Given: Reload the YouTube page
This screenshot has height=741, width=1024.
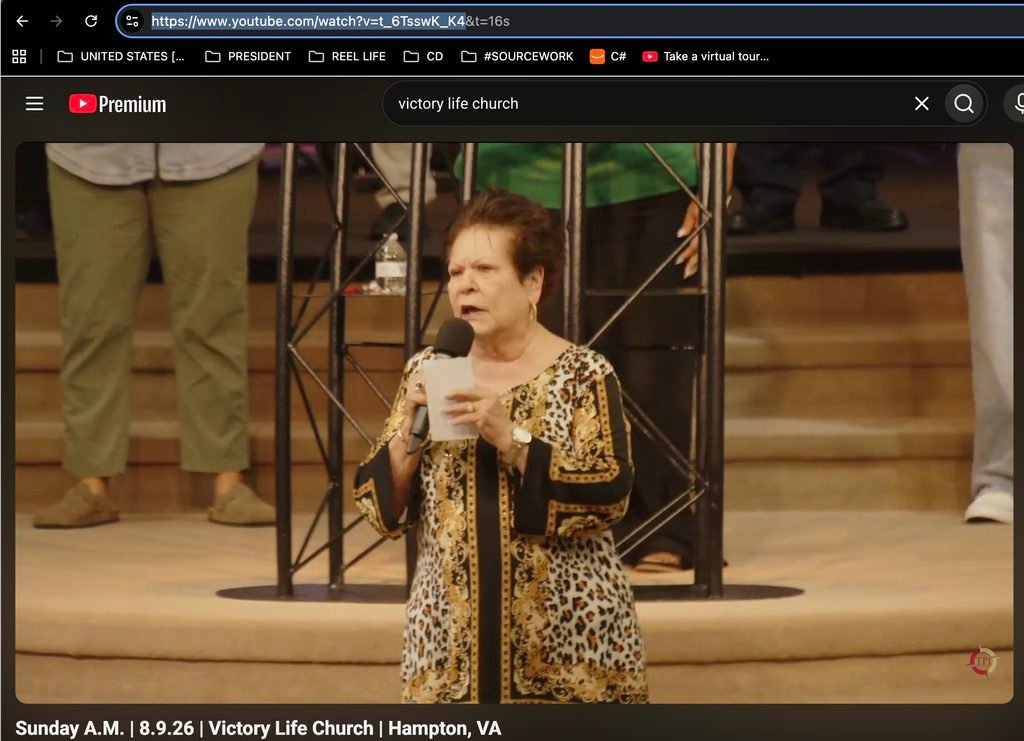Looking at the screenshot, I should pos(91,21).
